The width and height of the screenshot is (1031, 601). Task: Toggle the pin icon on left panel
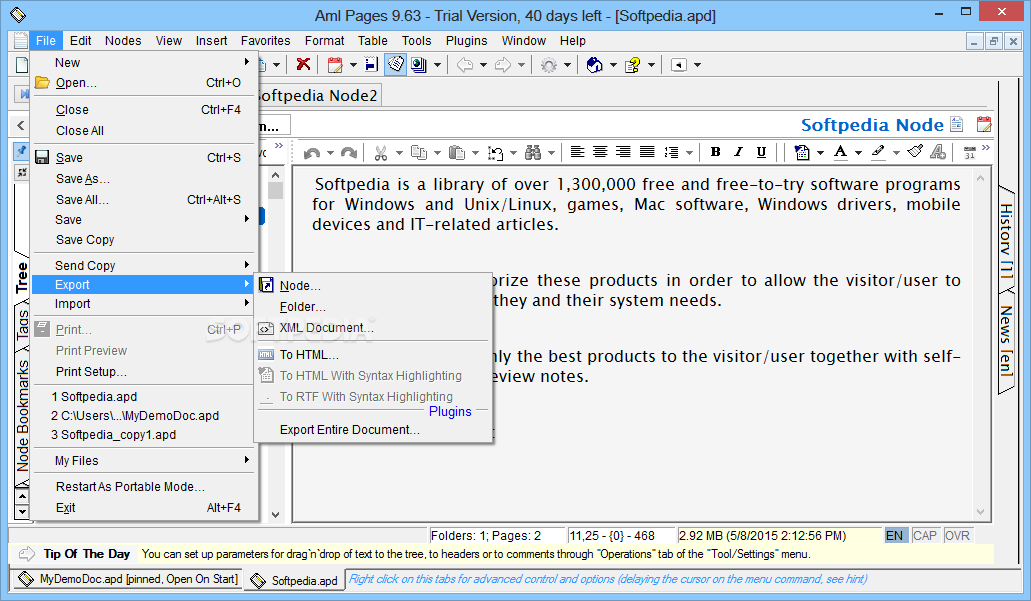pyautogui.click(x=22, y=151)
